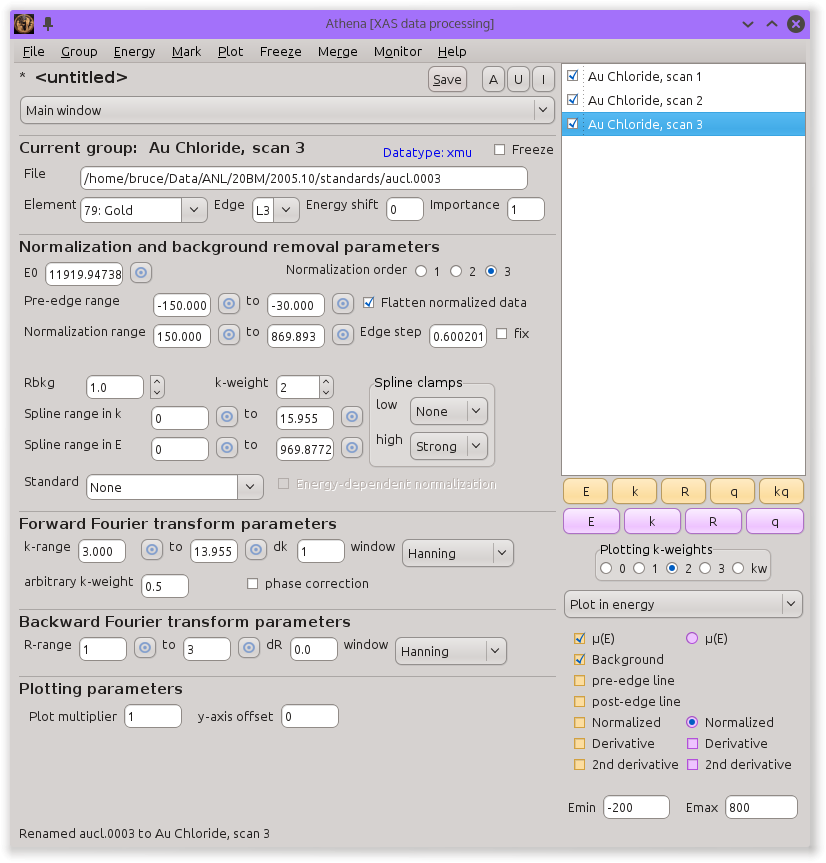Screen dimensions: 826x863
Task: Click pluck button for spline range in k end
Action: pyautogui.click(x=352, y=417)
